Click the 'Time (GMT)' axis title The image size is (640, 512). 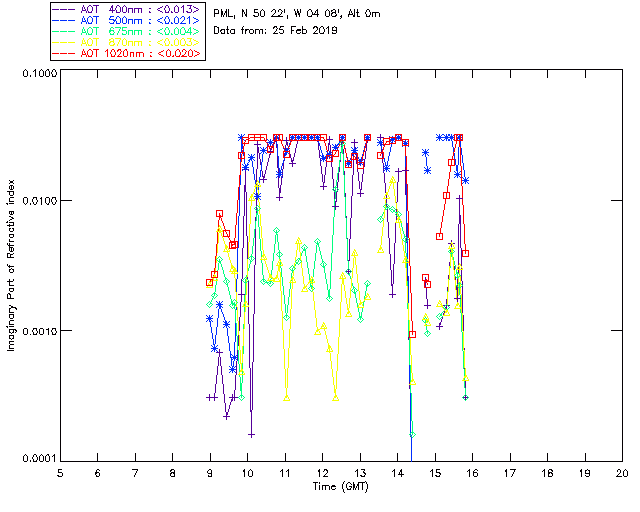tap(341, 487)
